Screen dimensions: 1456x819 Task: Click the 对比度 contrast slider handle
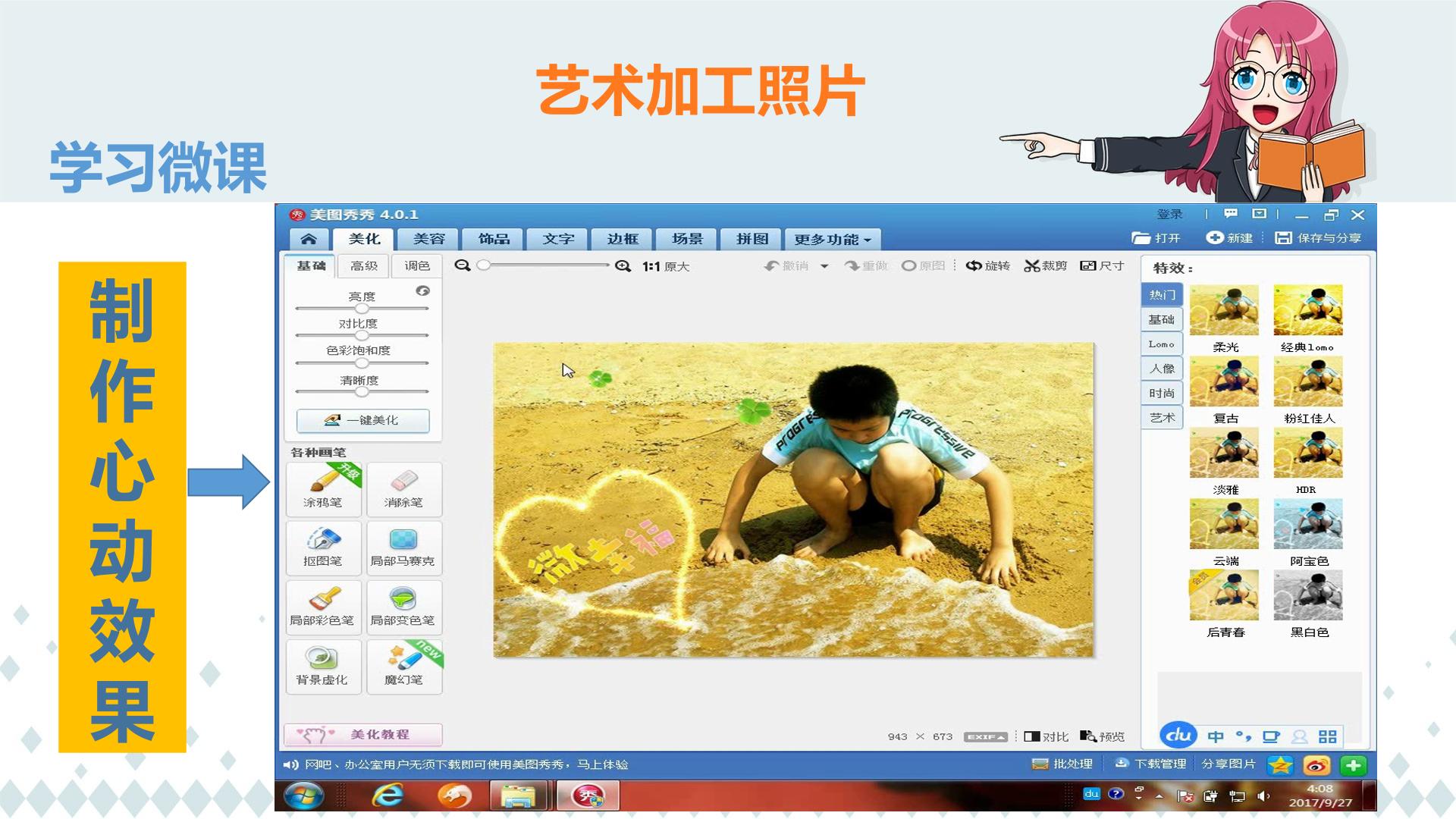(362, 335)
